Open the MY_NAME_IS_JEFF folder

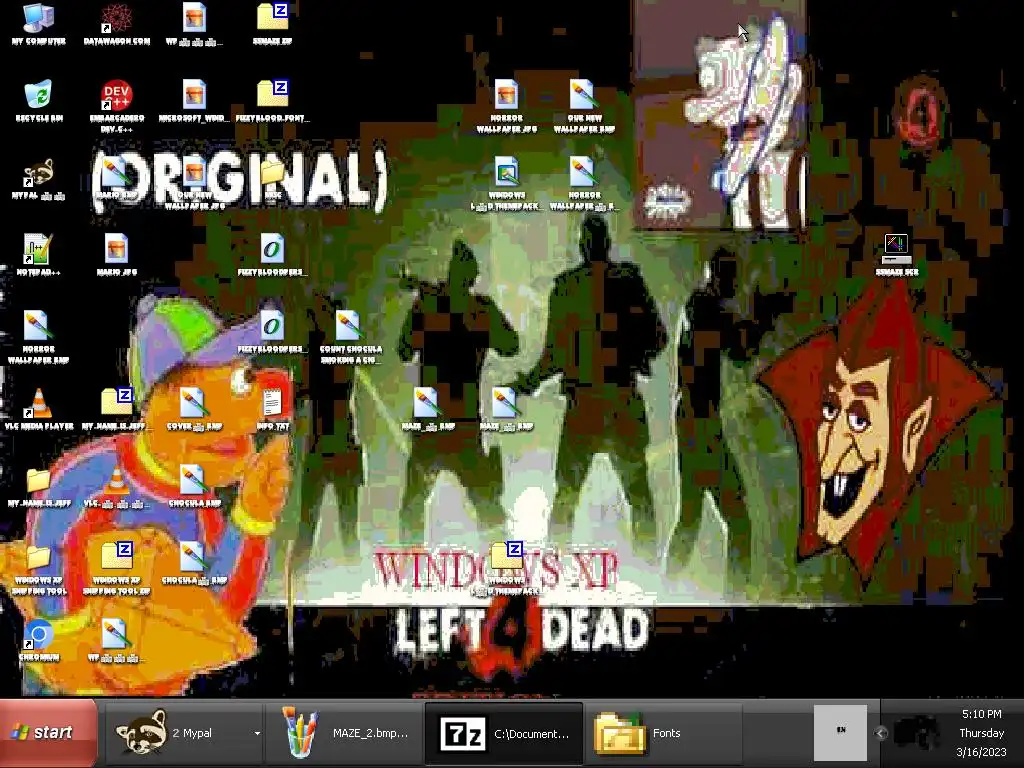[x=39, y=486]
